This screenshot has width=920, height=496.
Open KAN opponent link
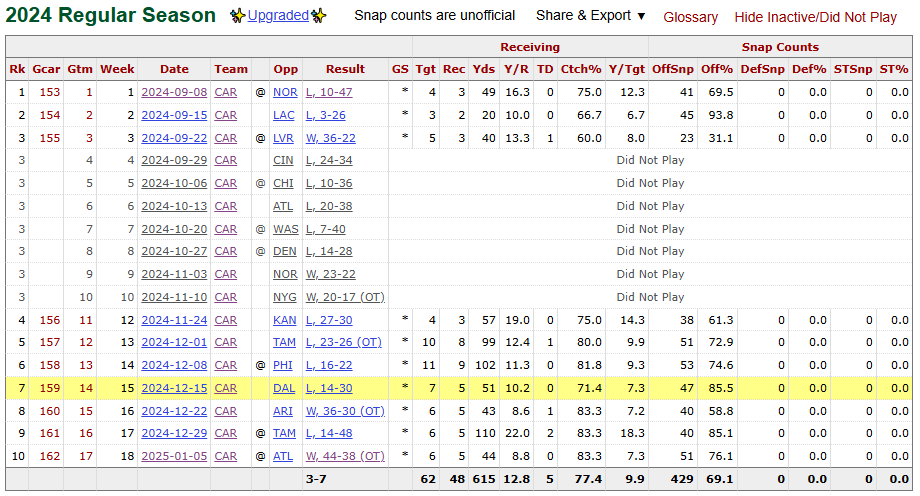click(x=285, y=320)
